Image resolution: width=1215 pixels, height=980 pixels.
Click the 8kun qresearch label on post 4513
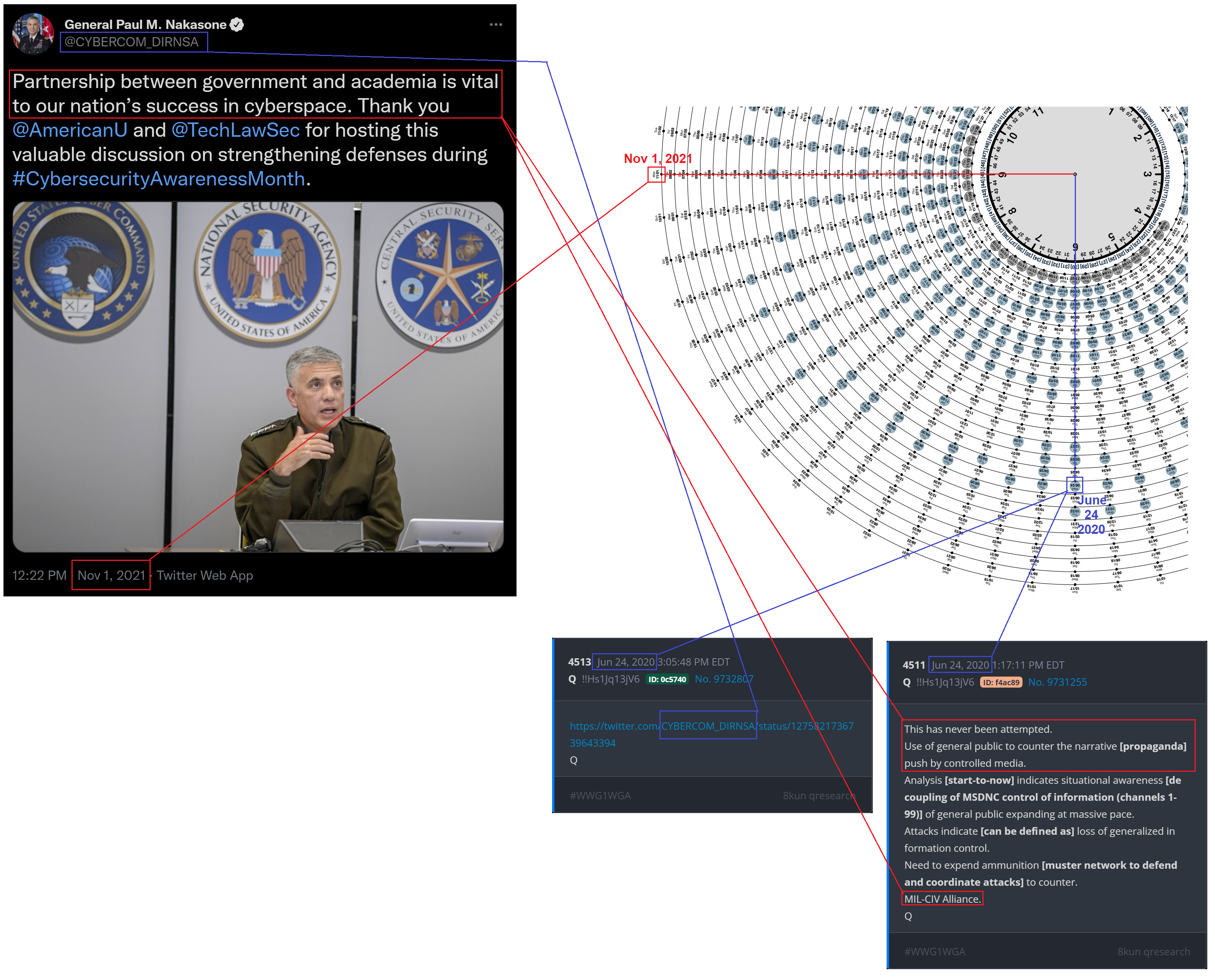tap(819, 795)
